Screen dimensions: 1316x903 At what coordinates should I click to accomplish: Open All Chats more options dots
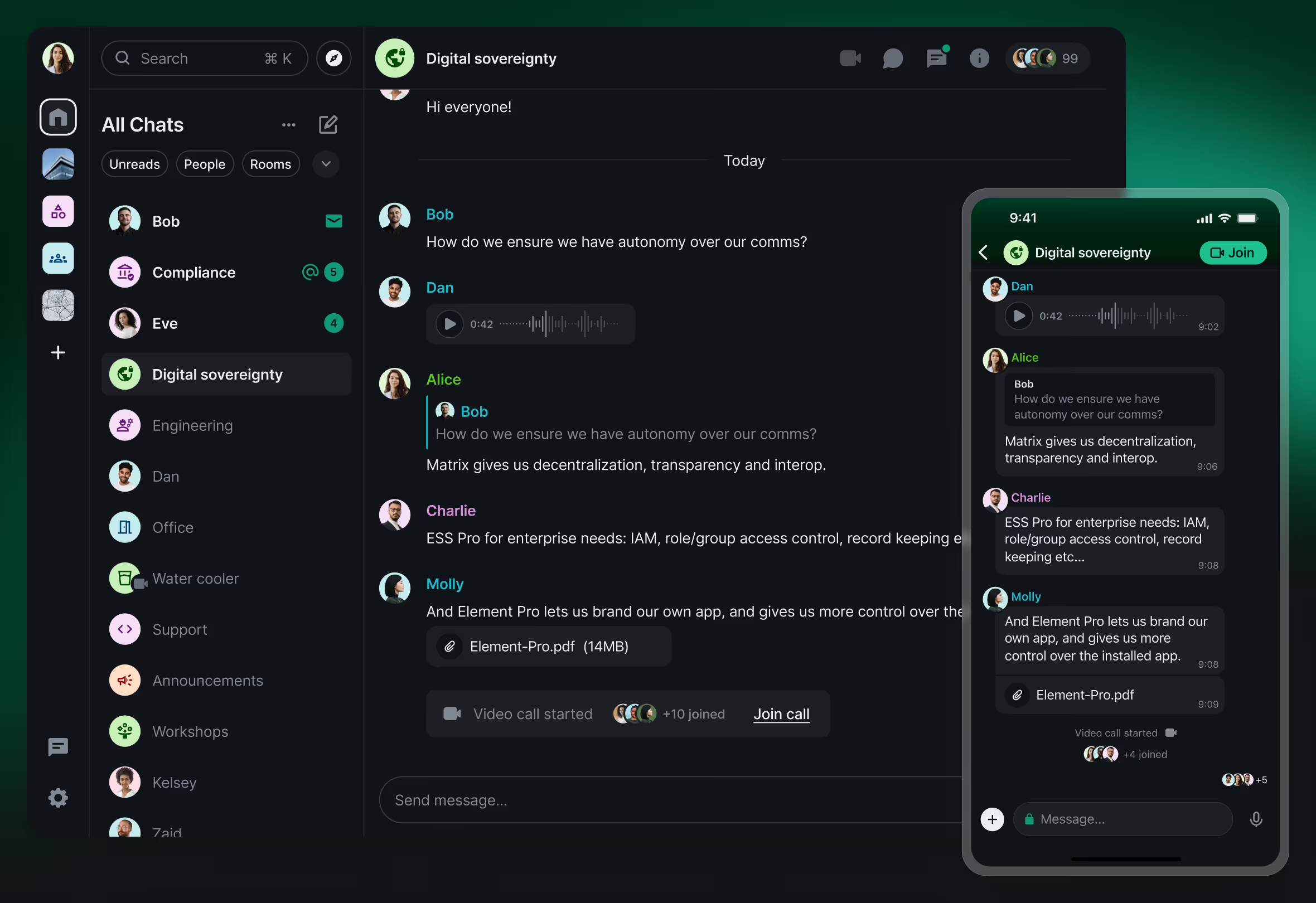[x=289, y=124]
